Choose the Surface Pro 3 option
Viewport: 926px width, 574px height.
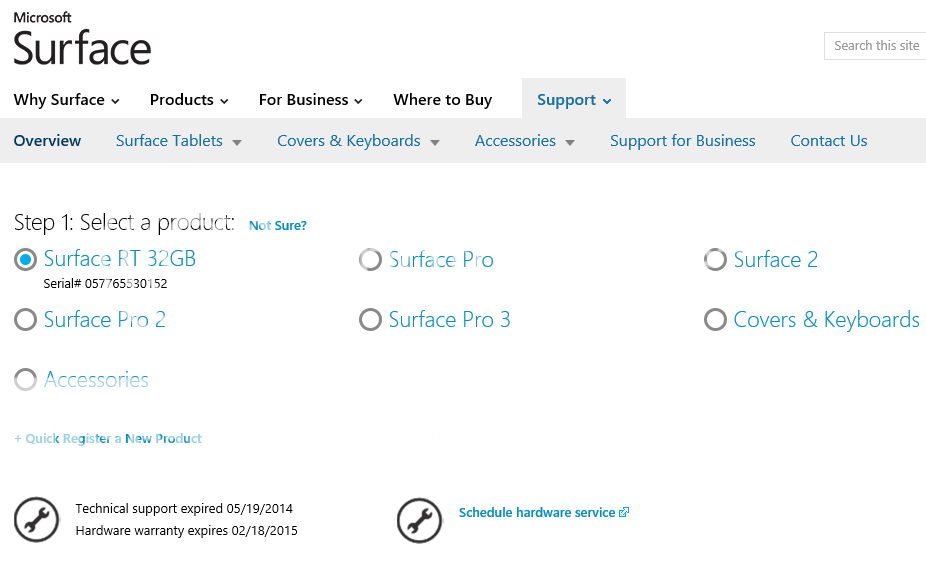[370, 320]
